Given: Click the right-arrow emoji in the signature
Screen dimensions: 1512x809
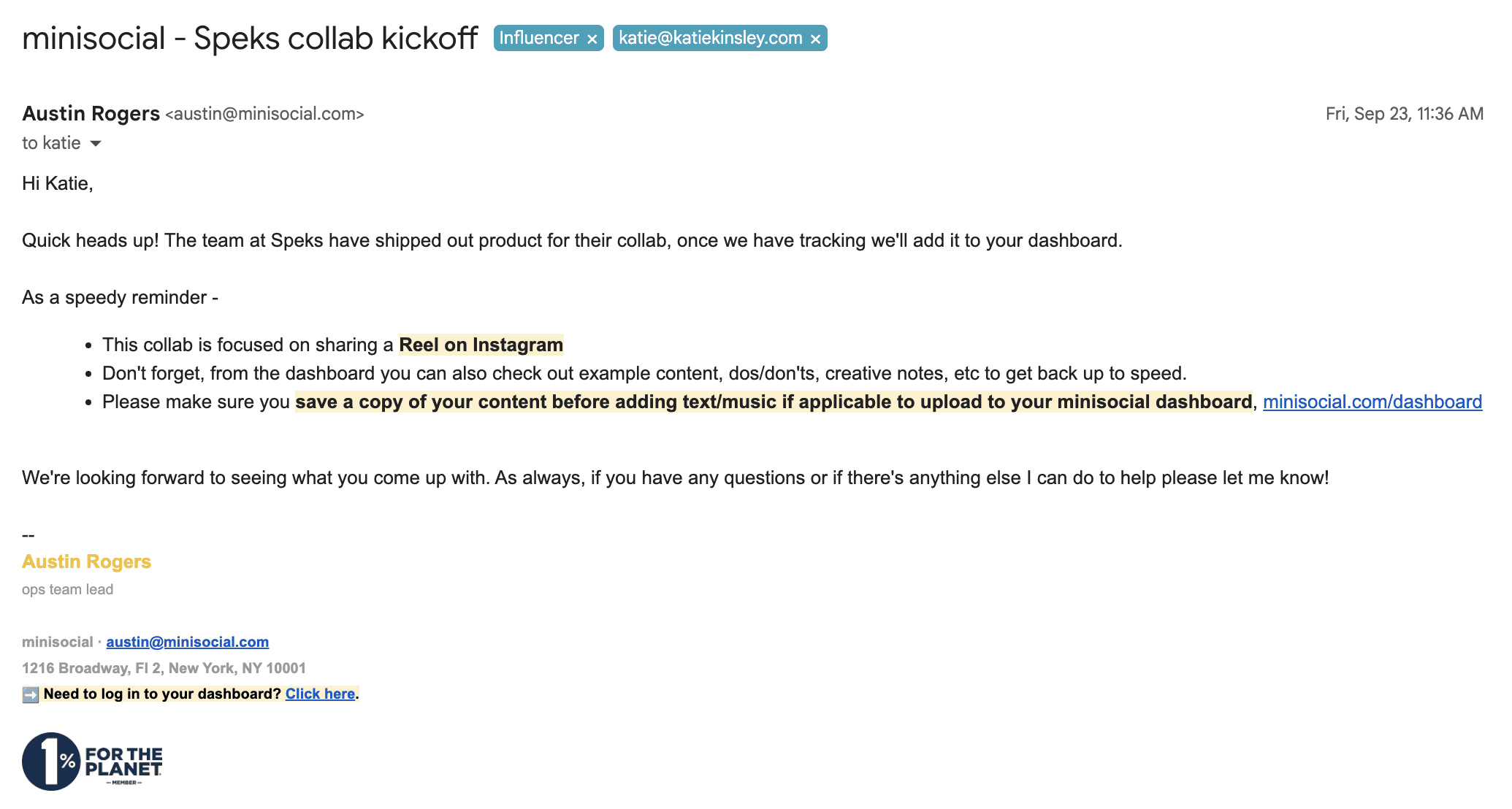Looking at the screenshot, I should click(x=30, y=694).
